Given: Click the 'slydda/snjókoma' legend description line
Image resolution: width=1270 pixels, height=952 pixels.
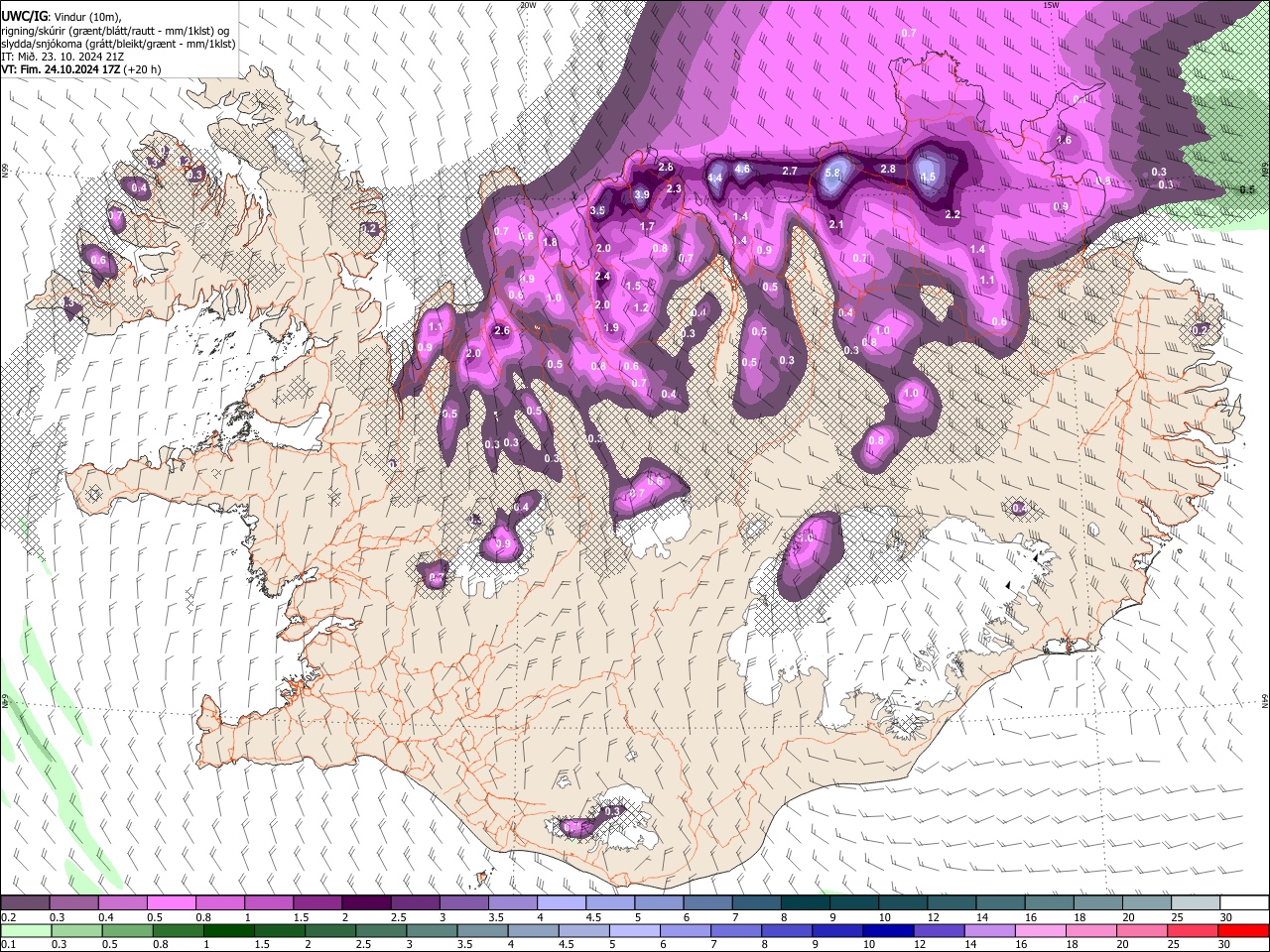Looking at the screenshot, I should coord(118,44).
